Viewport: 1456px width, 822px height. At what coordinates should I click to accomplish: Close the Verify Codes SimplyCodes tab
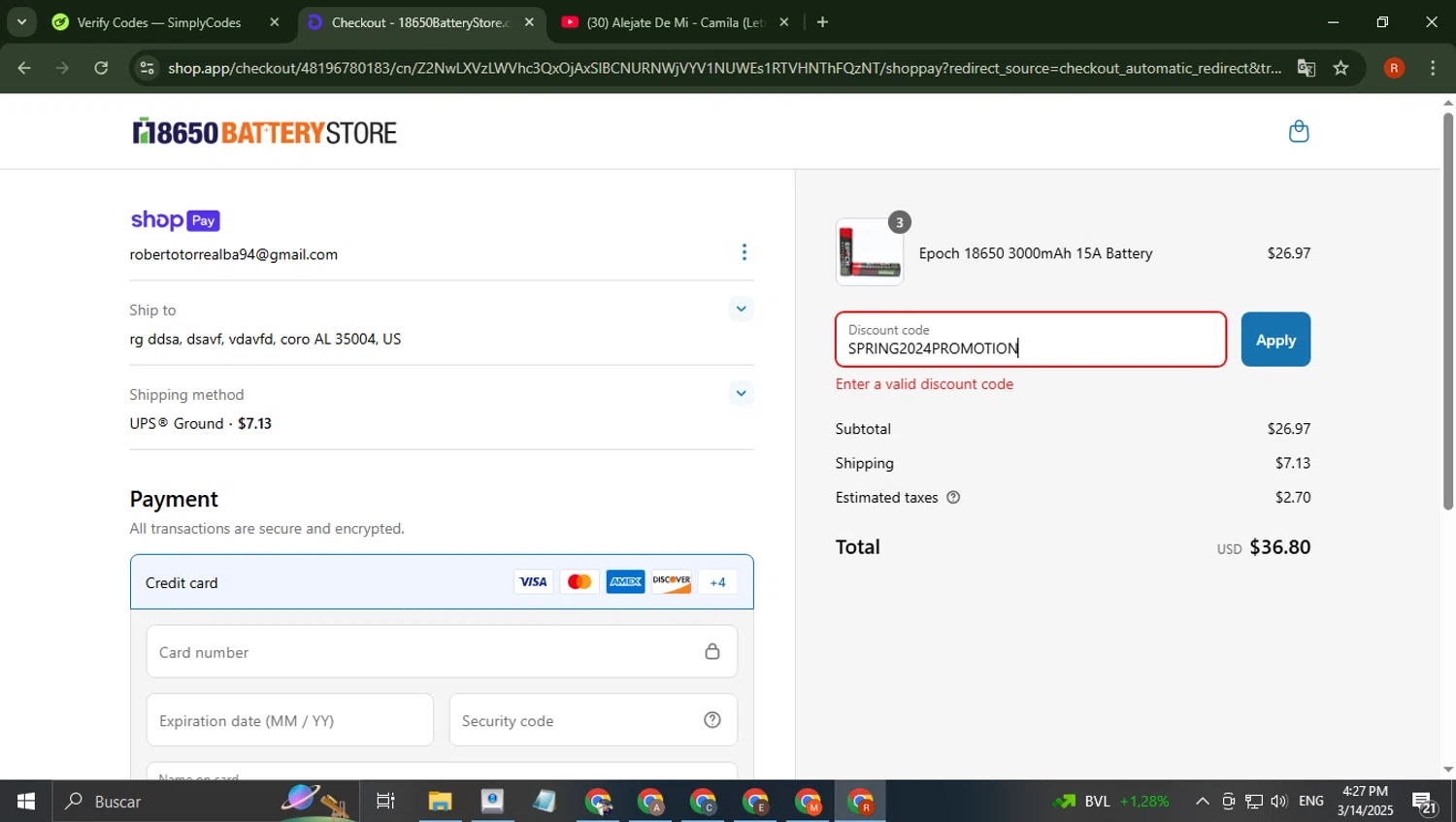(x=275, y=22)
